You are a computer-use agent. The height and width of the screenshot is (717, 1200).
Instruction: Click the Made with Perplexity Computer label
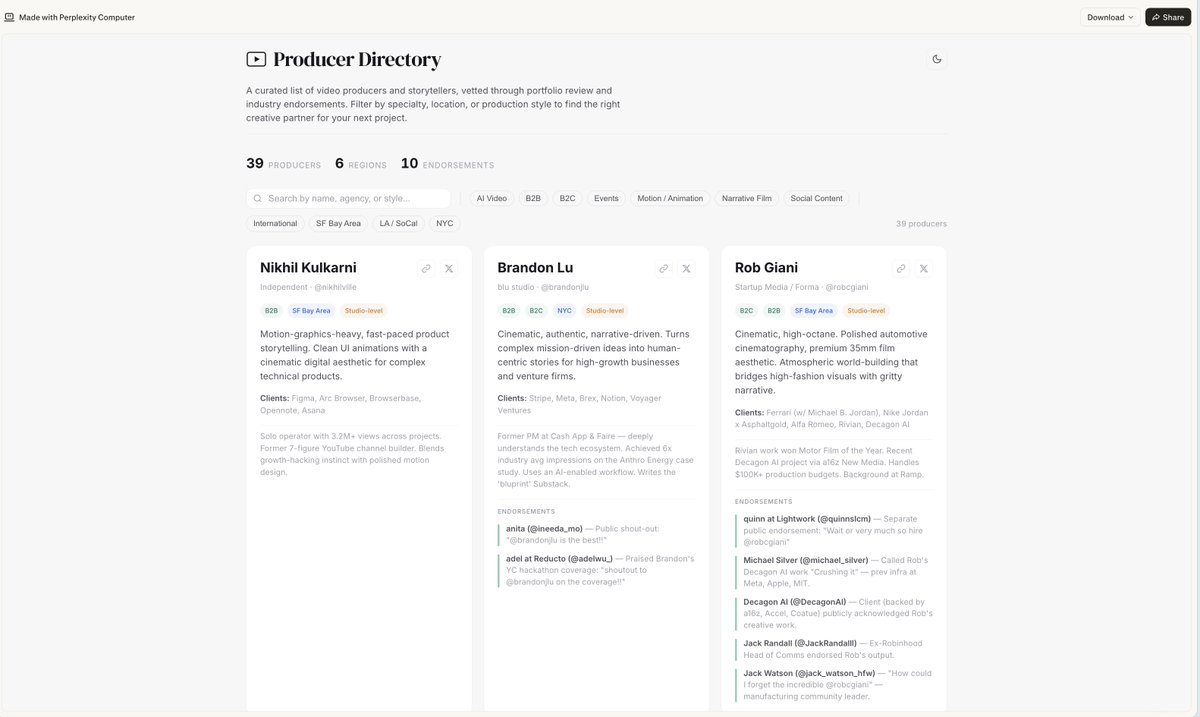77,17
